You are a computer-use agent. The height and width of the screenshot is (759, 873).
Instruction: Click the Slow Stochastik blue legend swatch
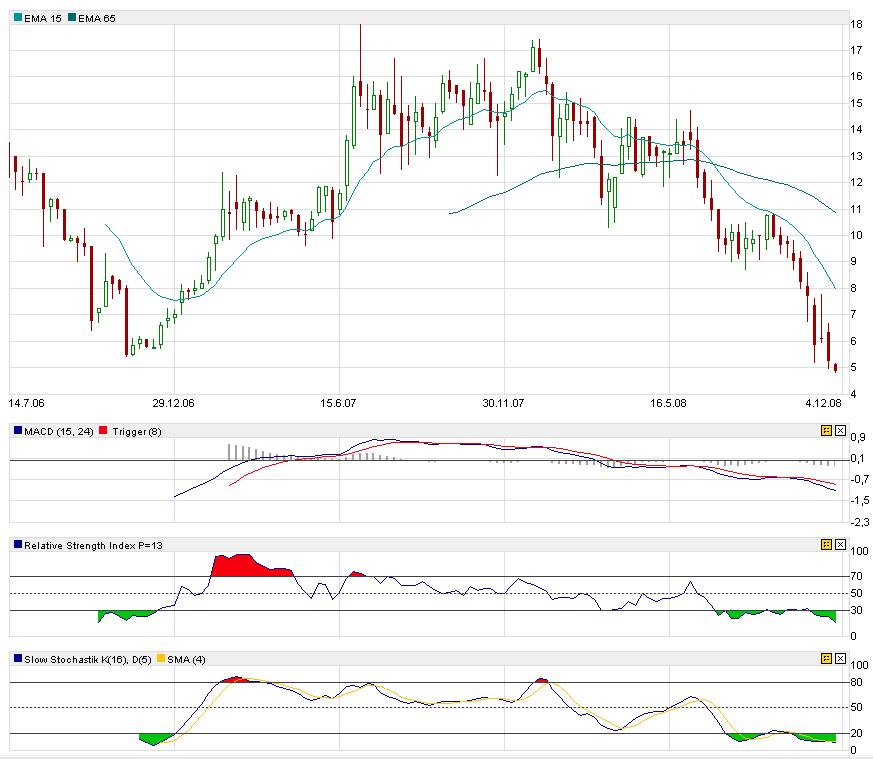coord(18,659)
